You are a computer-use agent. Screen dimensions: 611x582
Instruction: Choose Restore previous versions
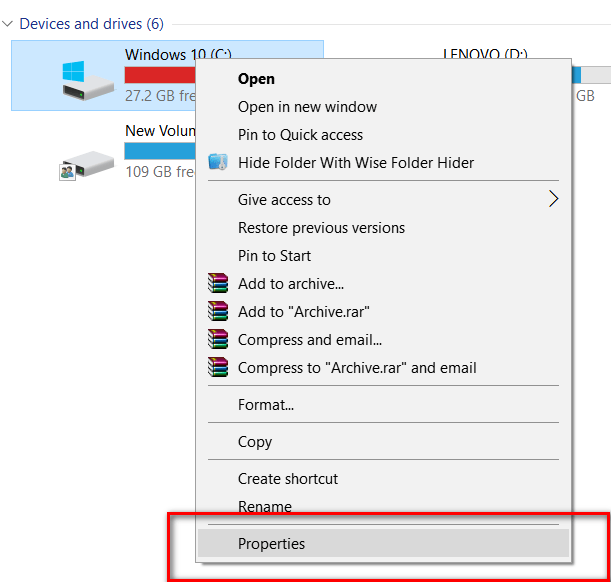[x=383, y=228]
